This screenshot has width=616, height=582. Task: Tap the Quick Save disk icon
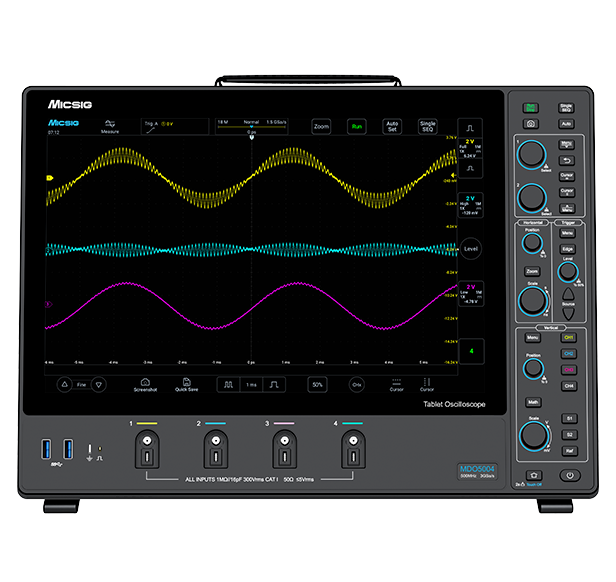[186, 383]
